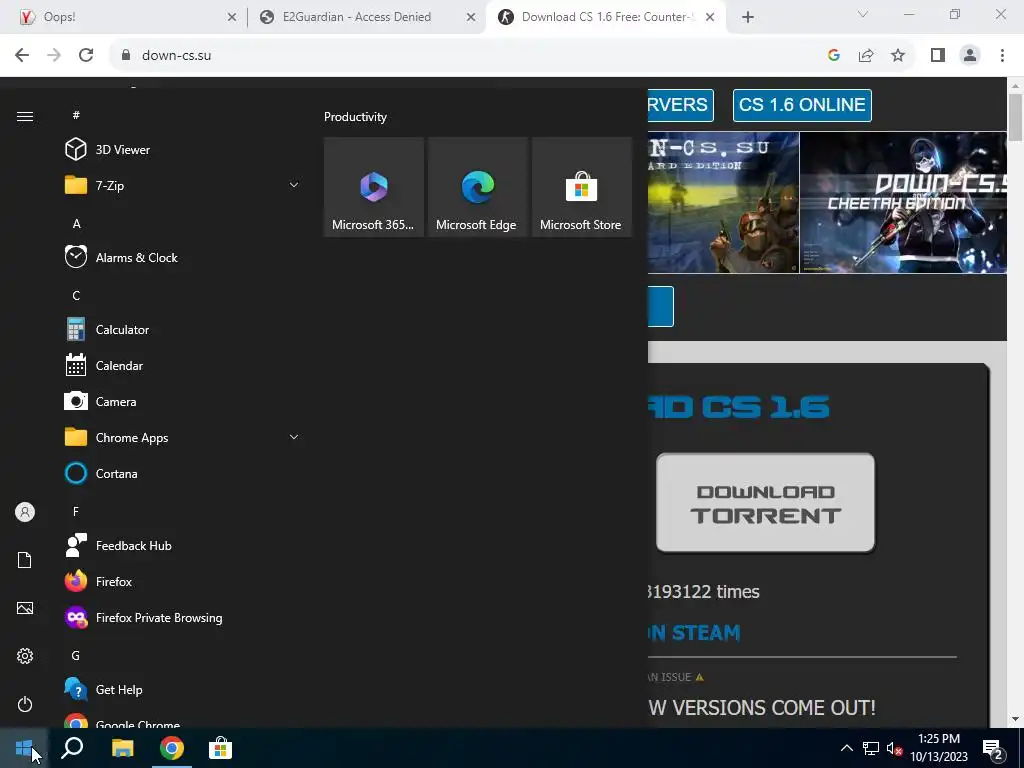Open the notification center icon

[x=993, y=748]
